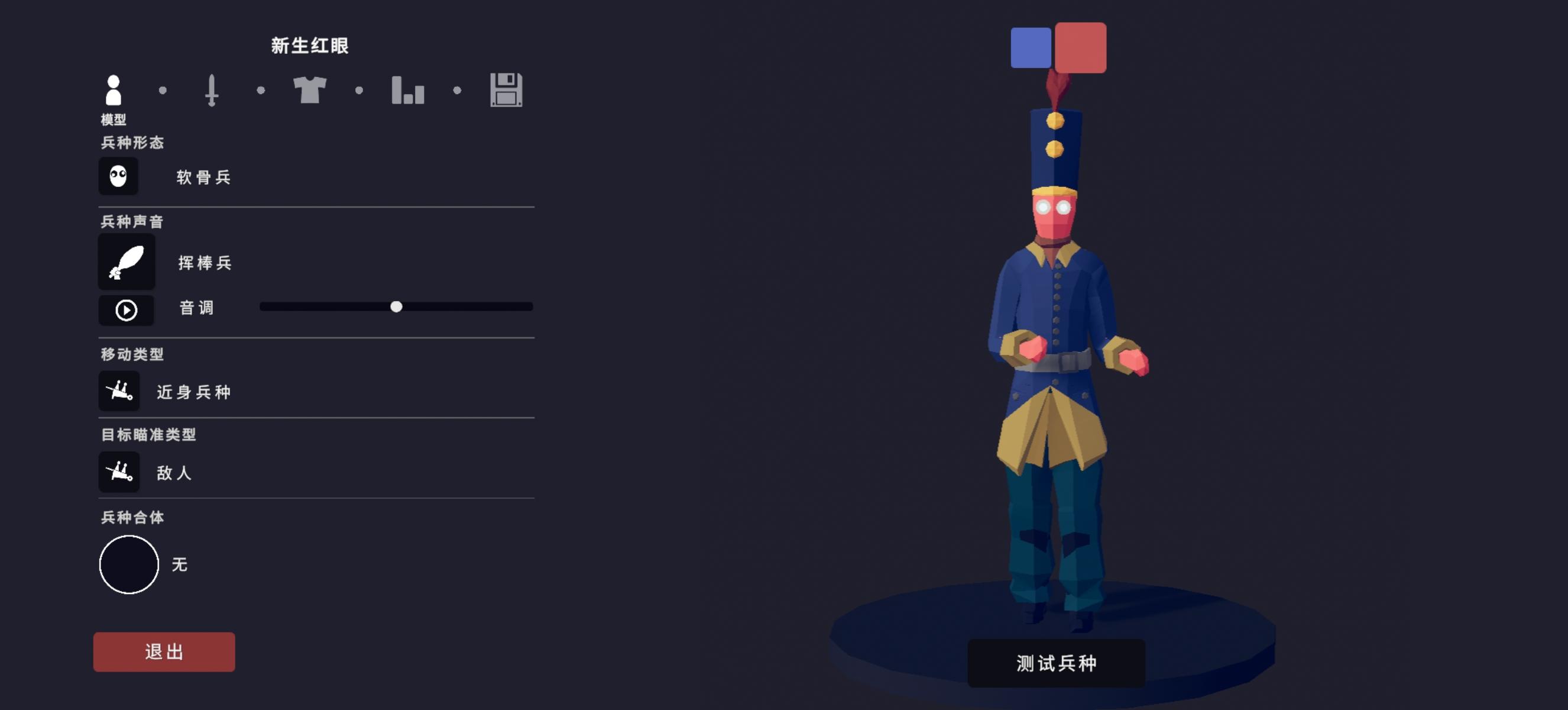Switch to the sword weapons tab

pyautogui.click(x=211, y=90)
